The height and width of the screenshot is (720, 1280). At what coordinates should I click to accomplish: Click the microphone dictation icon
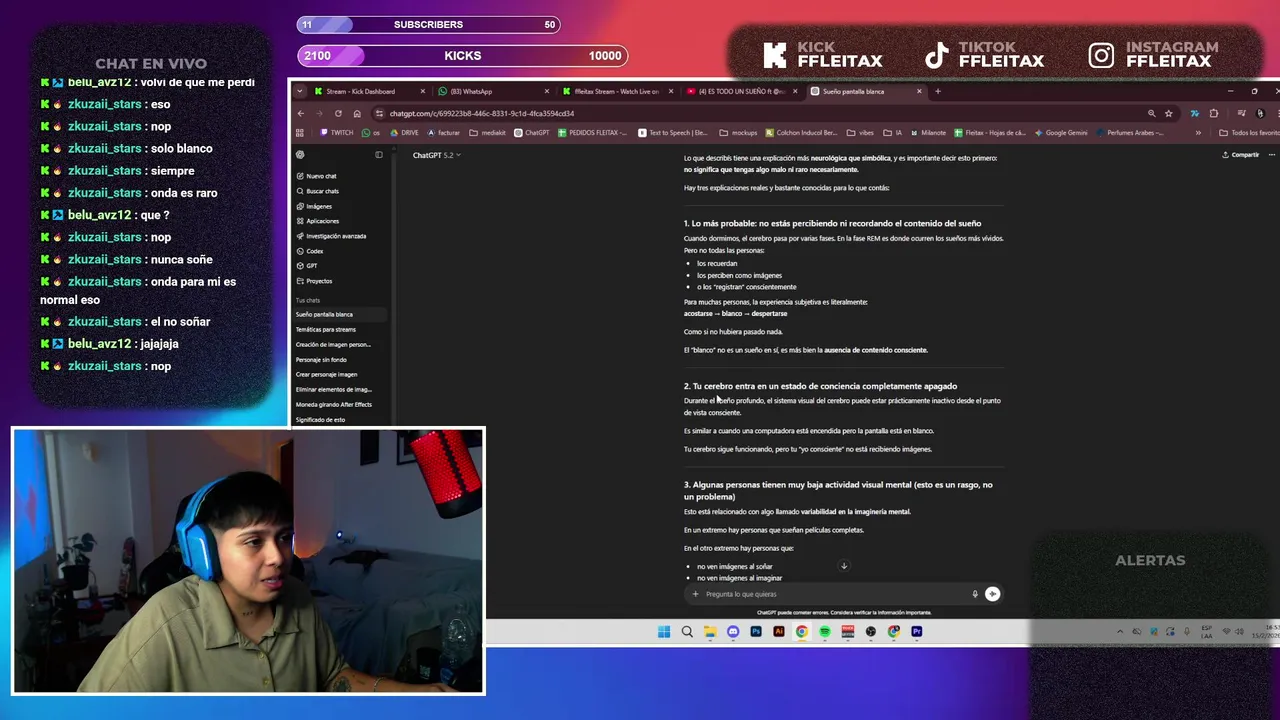[975, 594]
